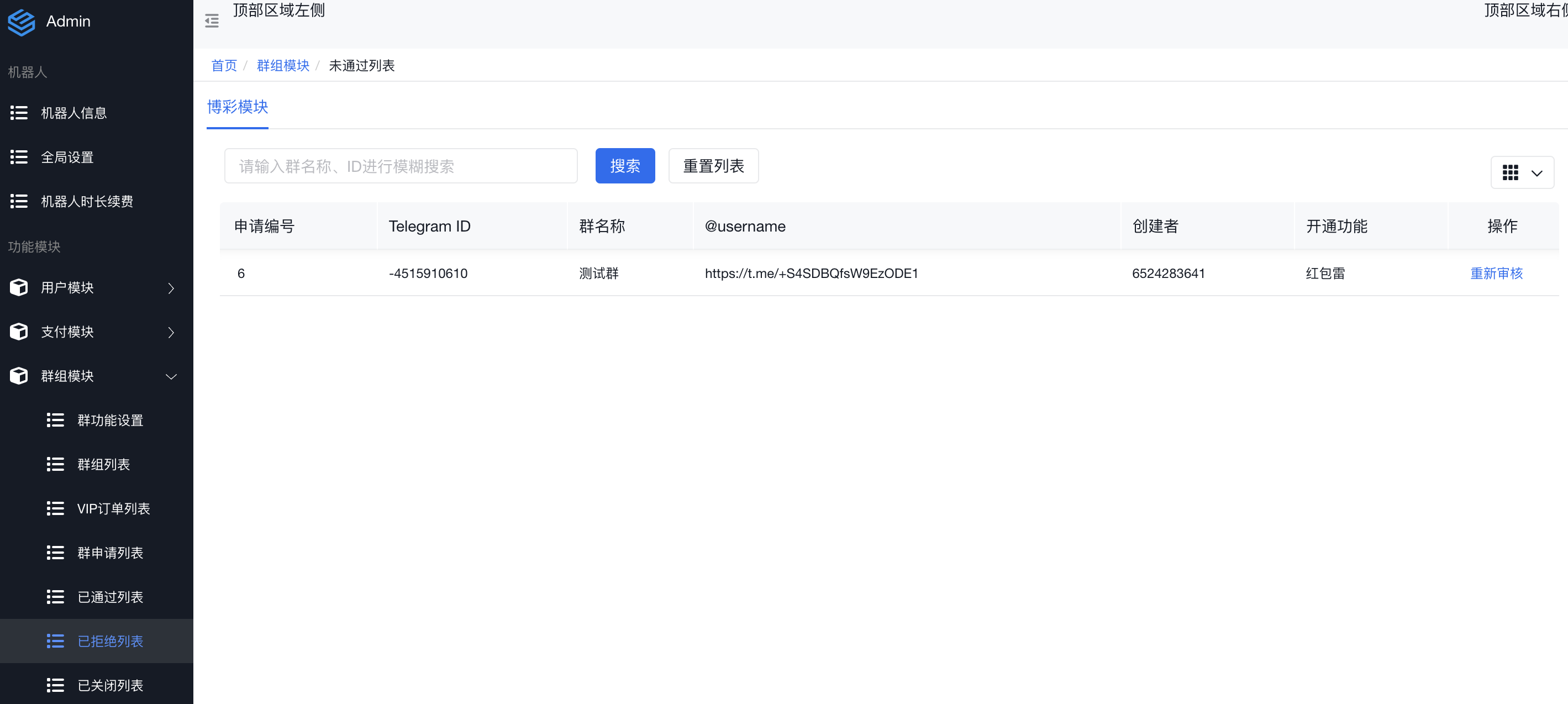Collapse the 群组模块 submenu arrow
The image size is (1568, 704).
(x=171, y=376)
